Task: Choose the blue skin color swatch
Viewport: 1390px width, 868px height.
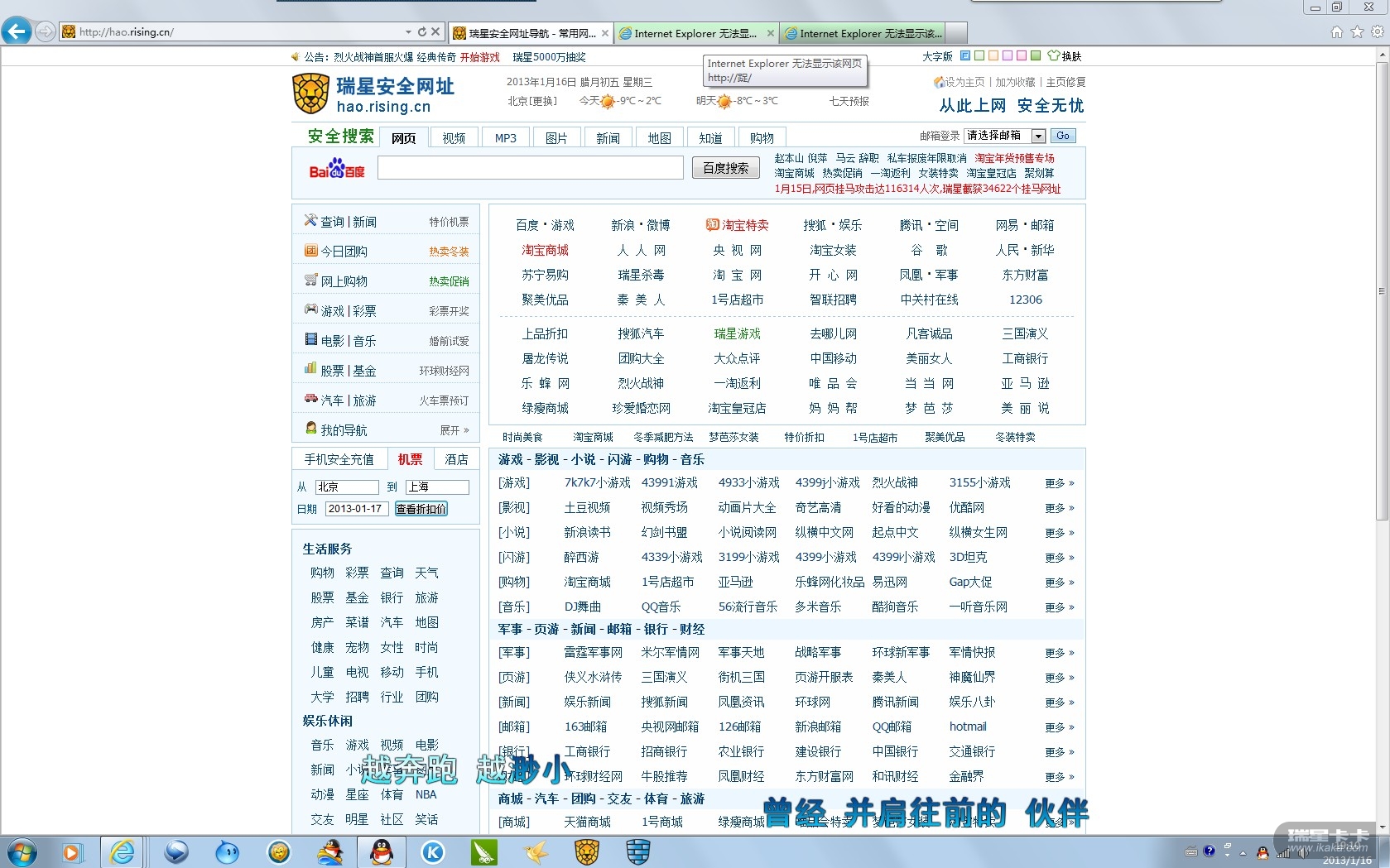Action: tap(964, 56)
